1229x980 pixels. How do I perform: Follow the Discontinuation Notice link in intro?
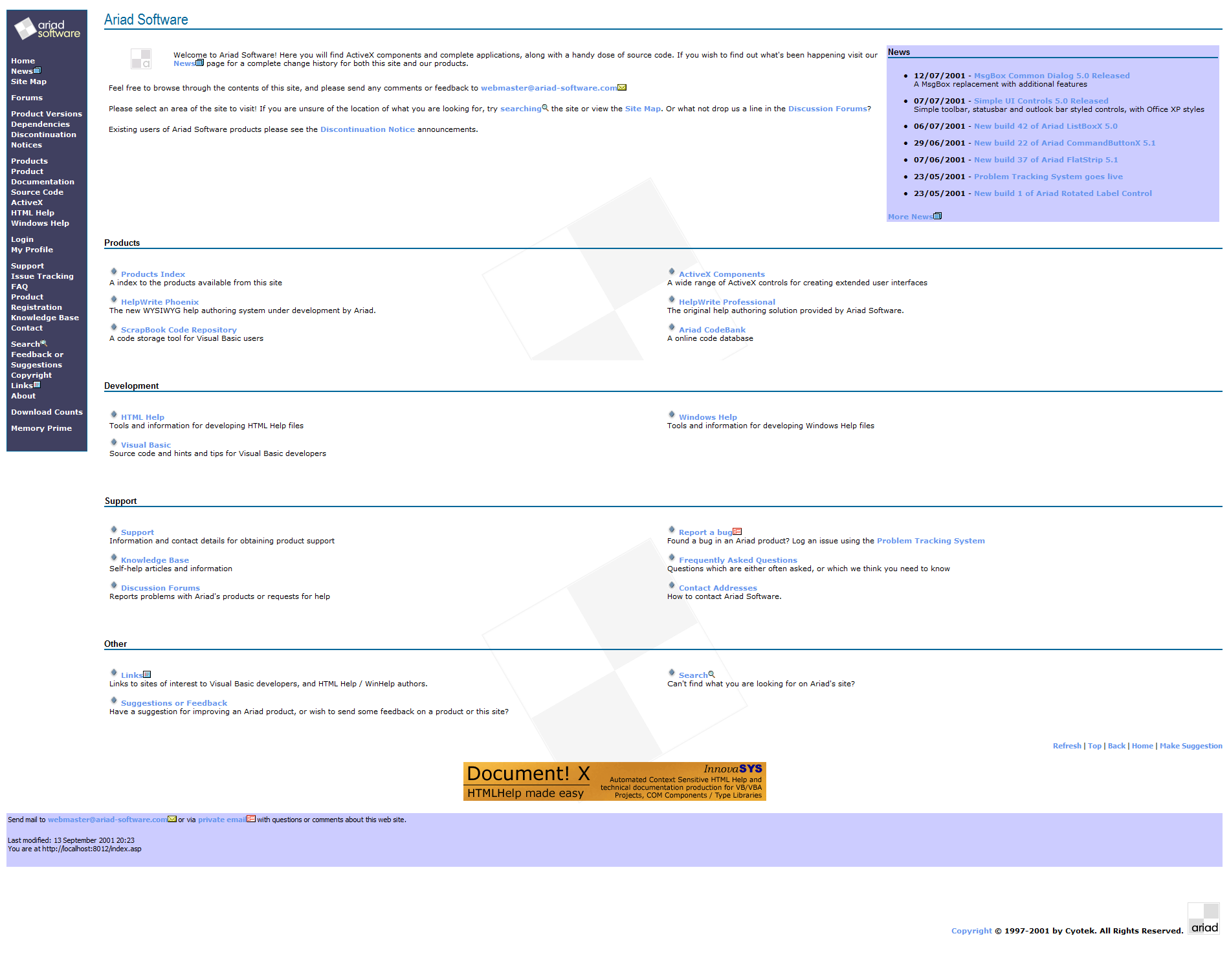pos(368,129)
